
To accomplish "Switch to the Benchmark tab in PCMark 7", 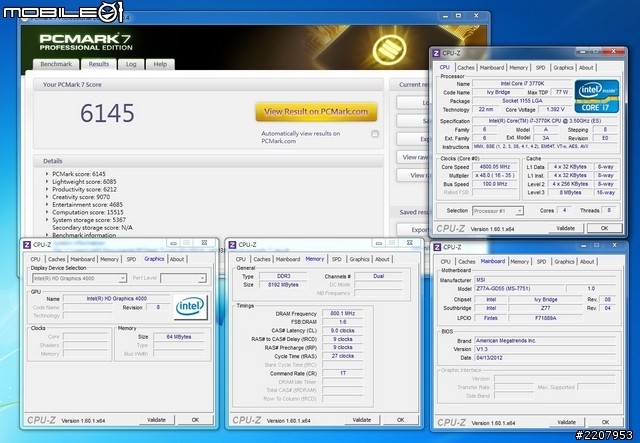I will [56, 64].
